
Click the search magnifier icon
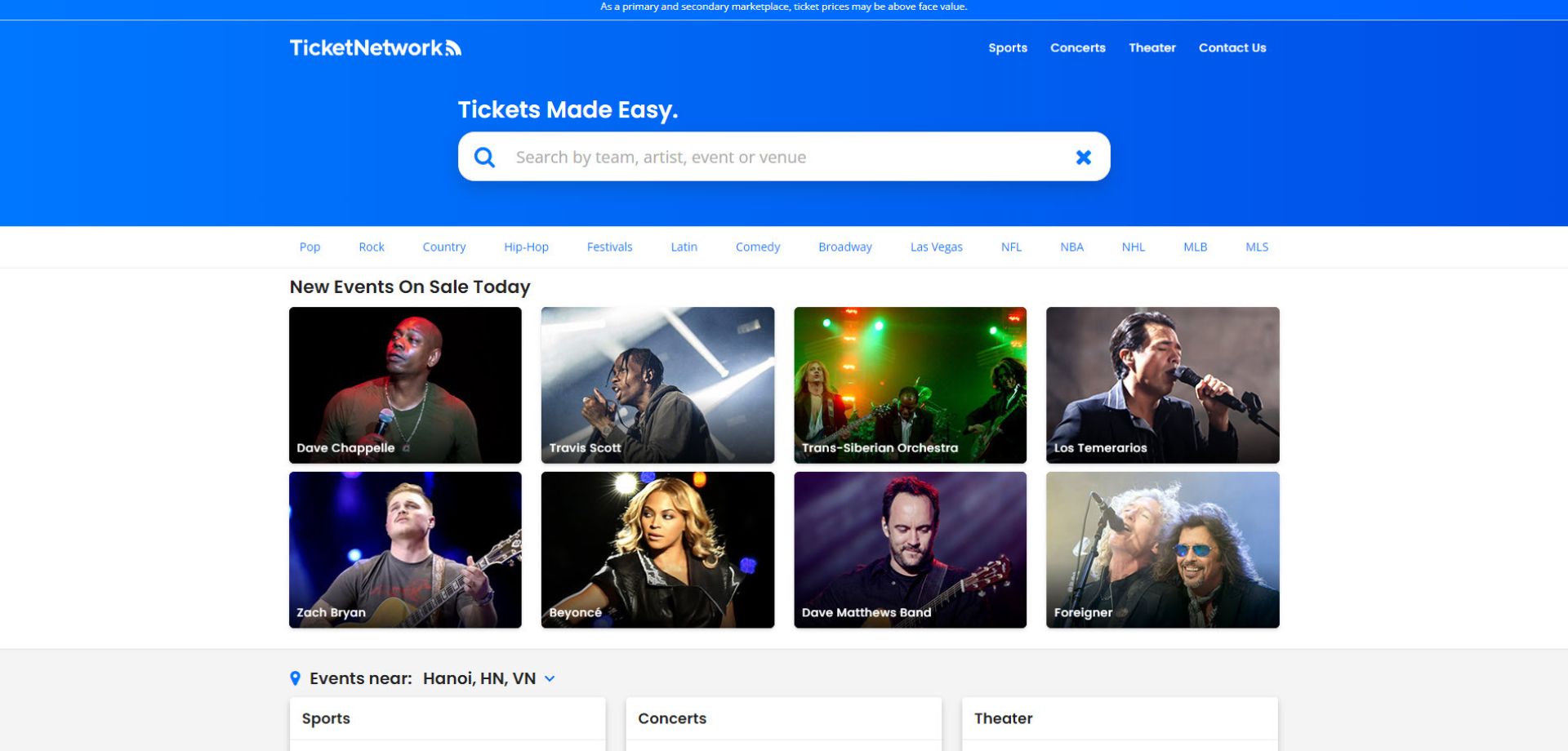[x=485, y=157]
